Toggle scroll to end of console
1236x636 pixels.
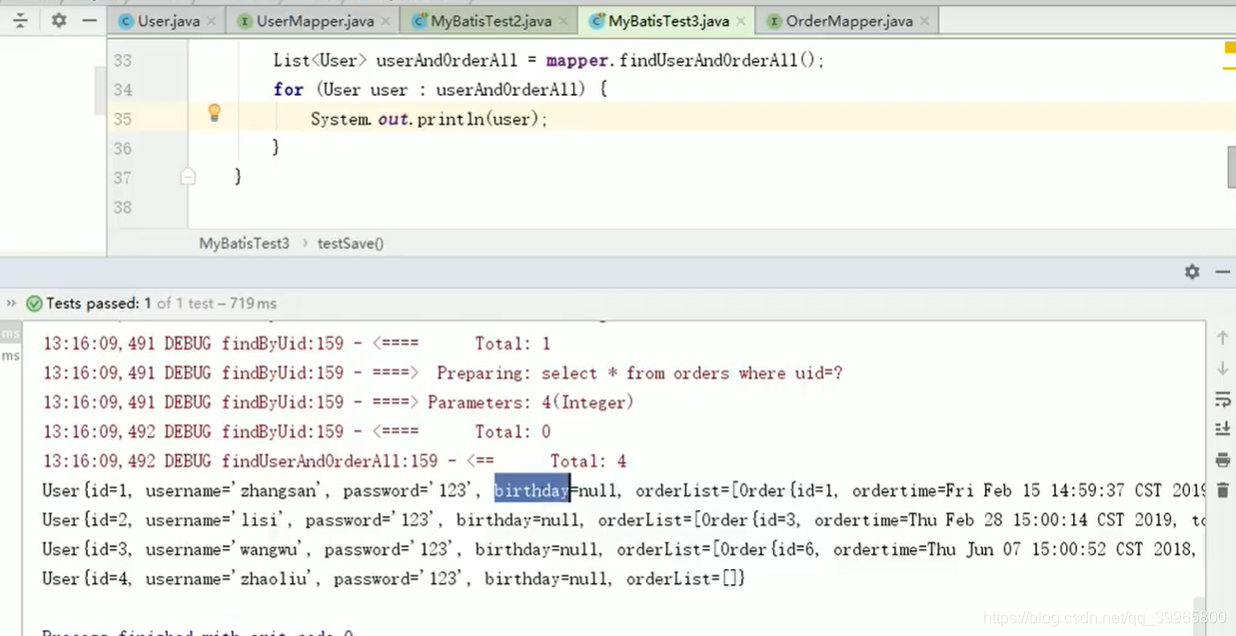(1222, 429)
